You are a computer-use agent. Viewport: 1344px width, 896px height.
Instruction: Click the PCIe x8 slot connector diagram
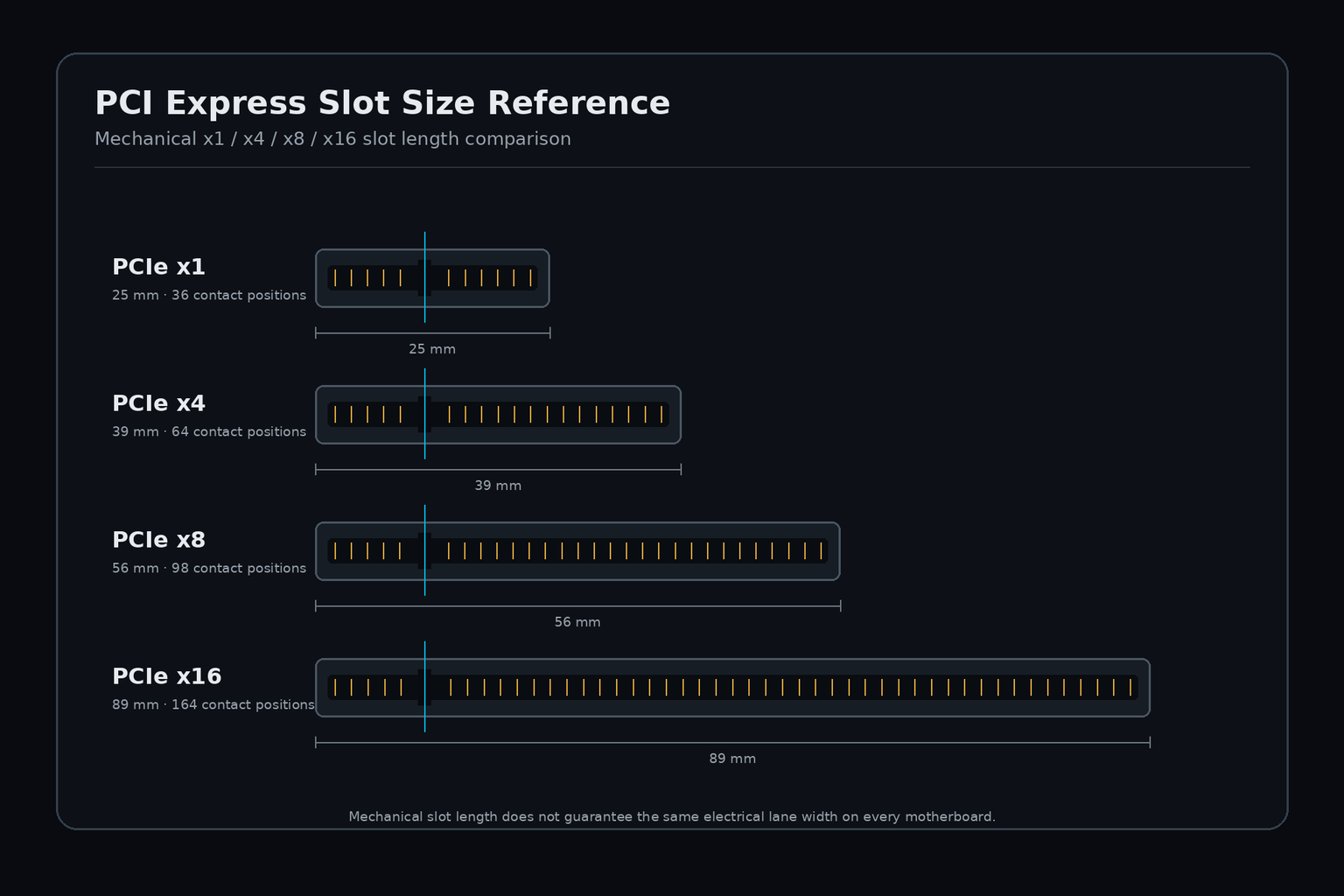[x=577, y=551]
